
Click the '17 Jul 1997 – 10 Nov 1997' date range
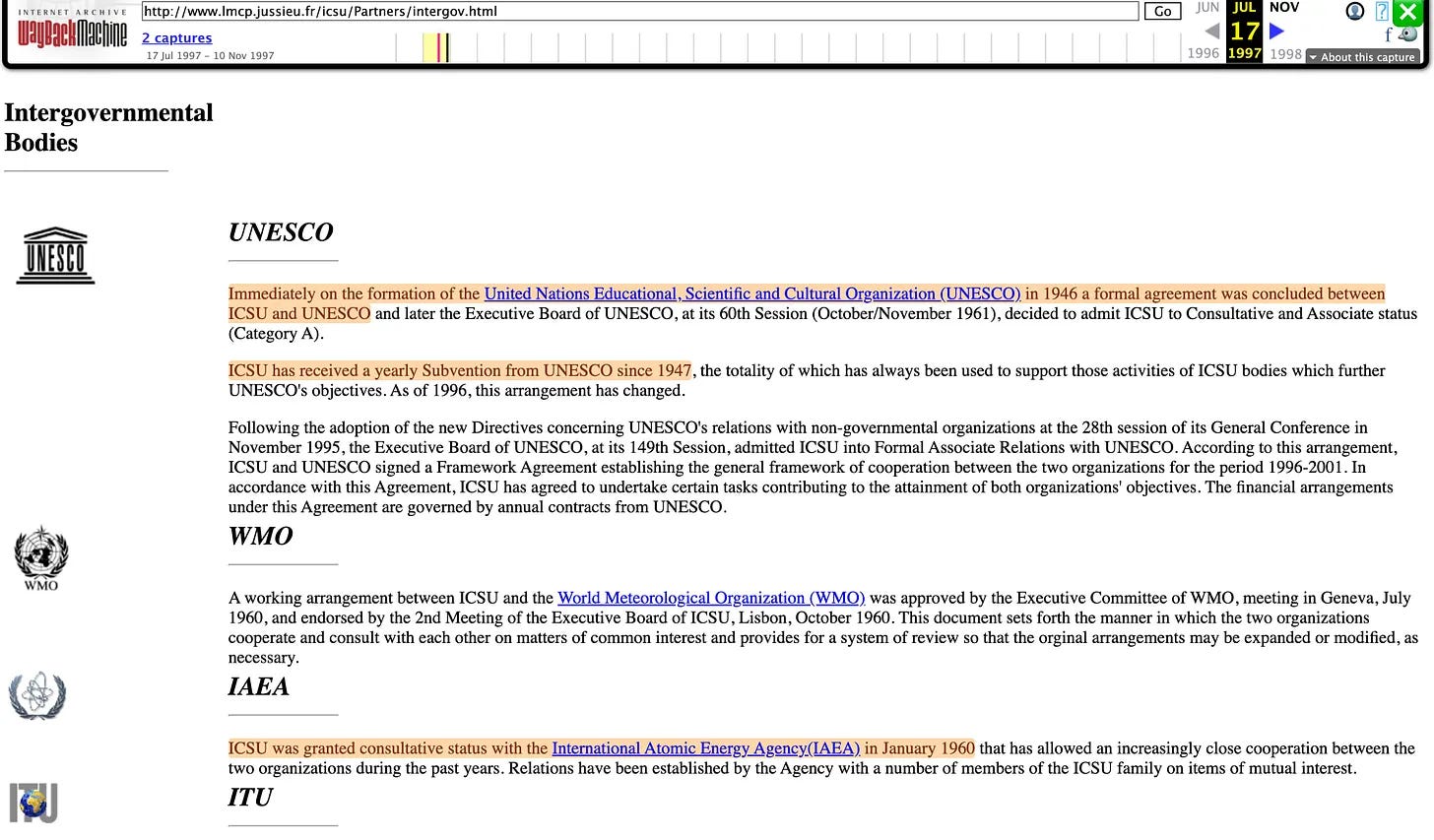pos(211,56)
